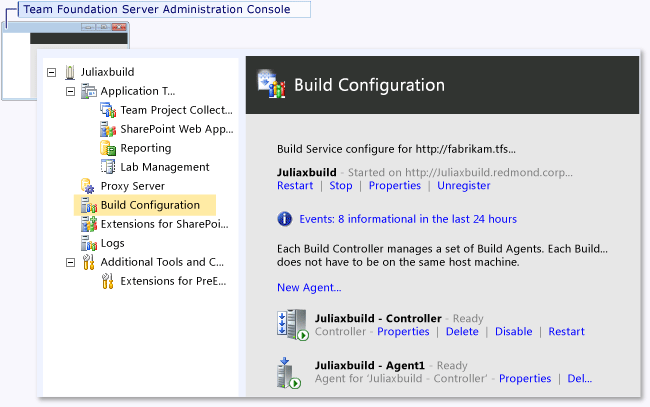Open Properties for Juliaxbuild Agent1
The image size is (650, 407).
click(x=525, y=378)
